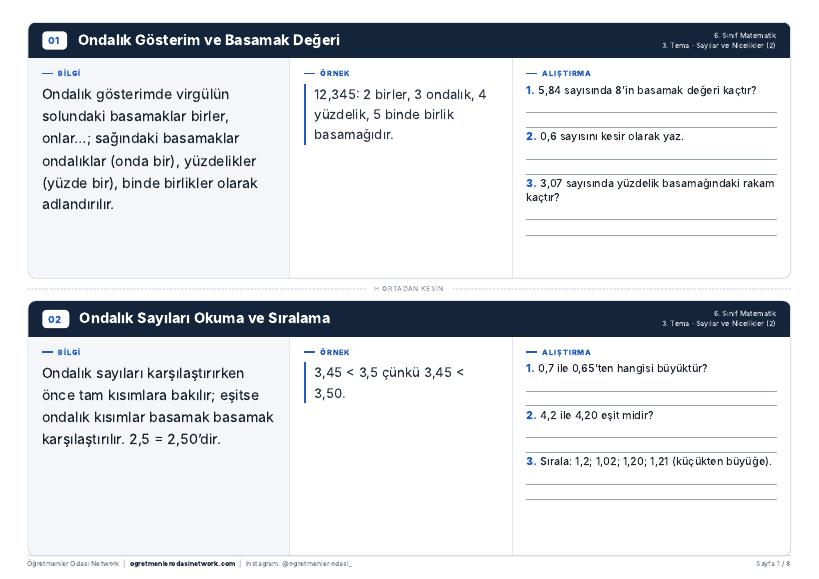Click the ORTADAN KESİN scissors cut marker
This screenshot has width=819, height=579.
409,289
